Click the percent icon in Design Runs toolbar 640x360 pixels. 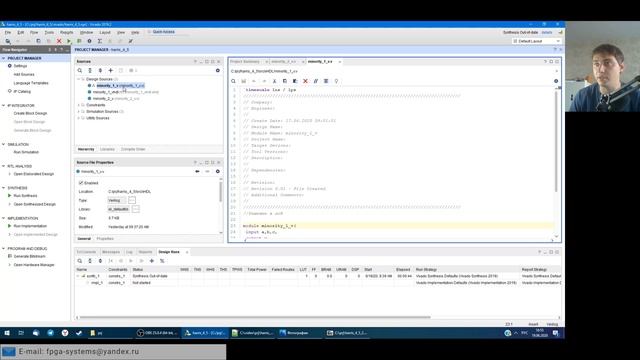tap(162, 261)
